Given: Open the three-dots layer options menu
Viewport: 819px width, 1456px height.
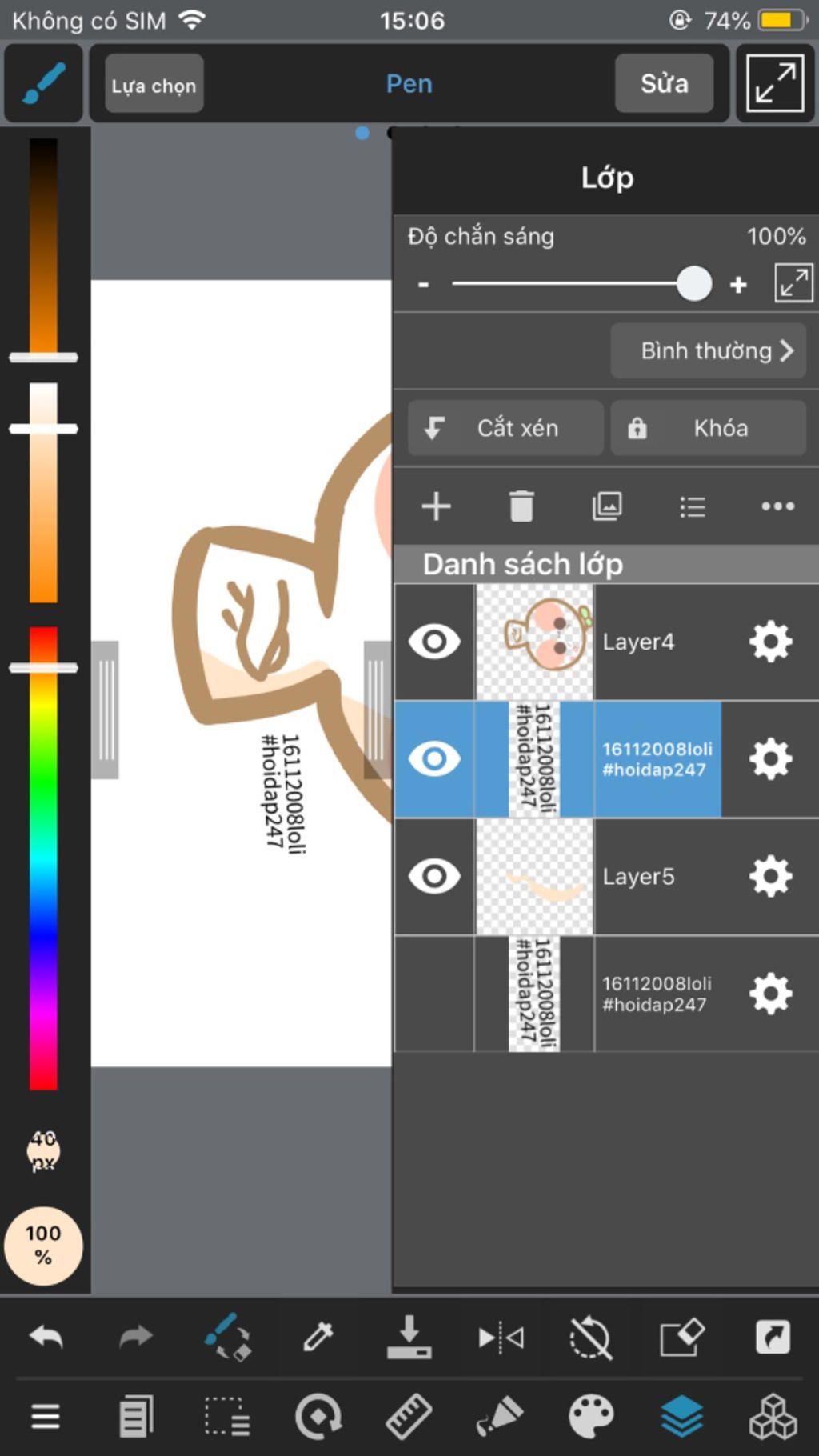Looking at the screenshot, I should coord(777,506).
